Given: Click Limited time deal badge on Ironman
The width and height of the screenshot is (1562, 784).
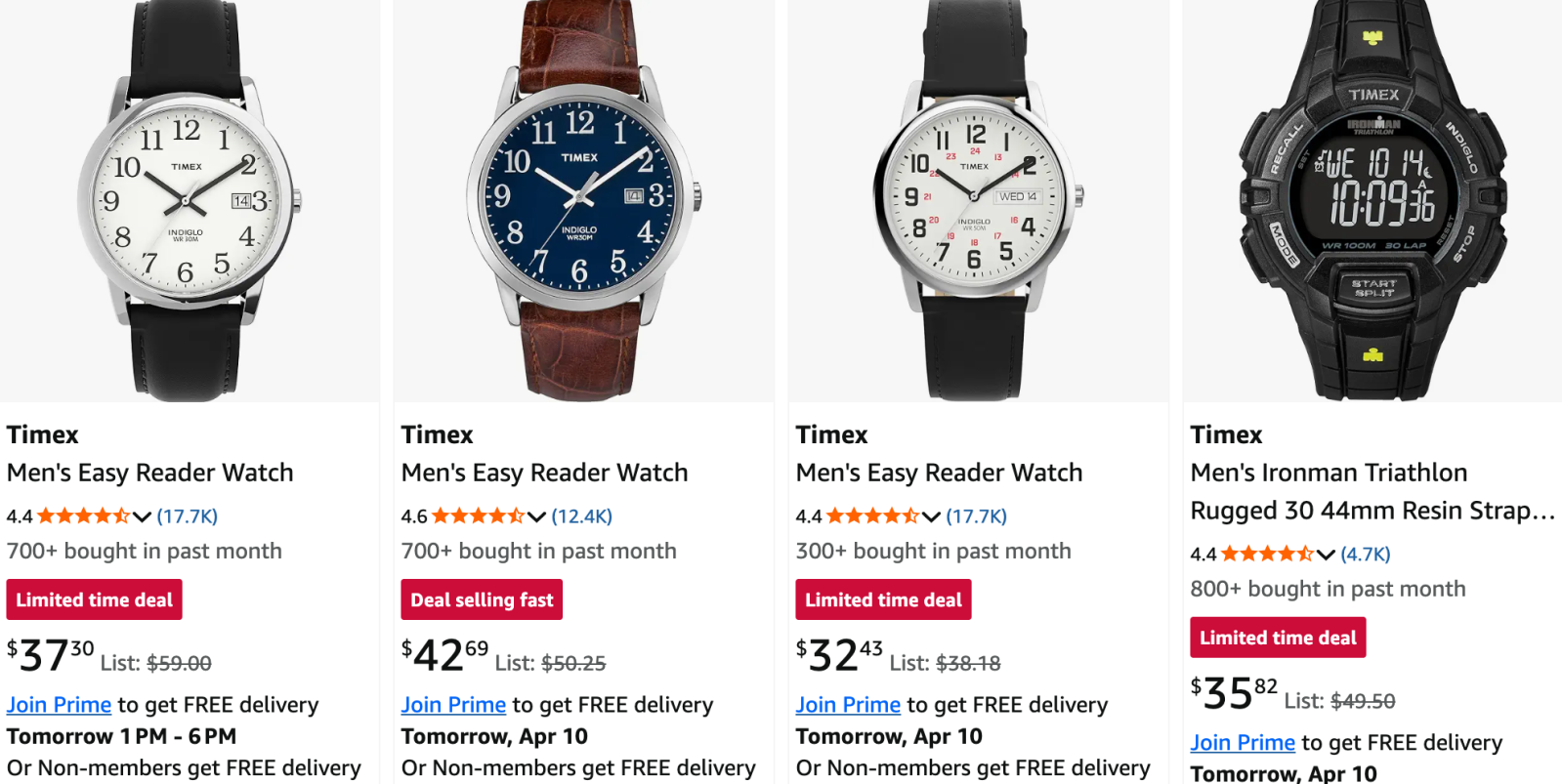Looking at the screenshot, I should coord(1278,638).
